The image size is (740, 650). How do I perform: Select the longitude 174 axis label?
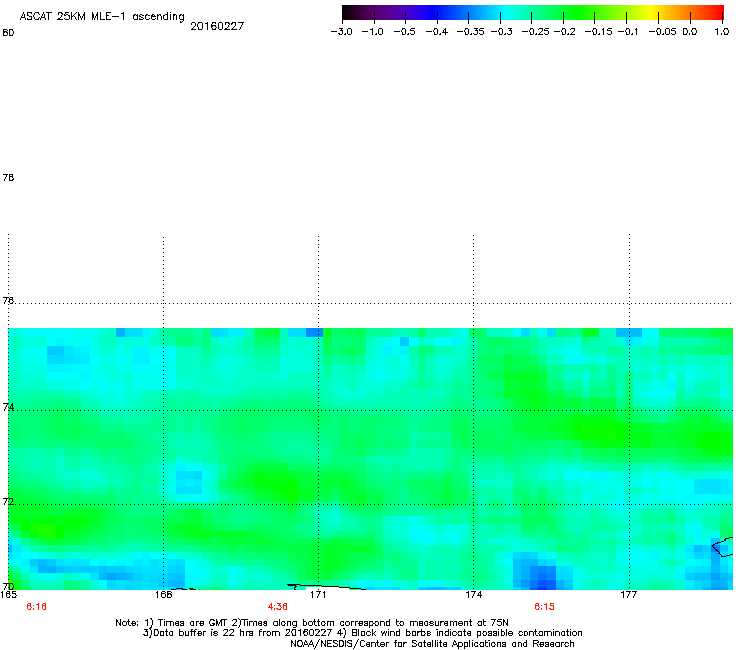pos(473,595)
